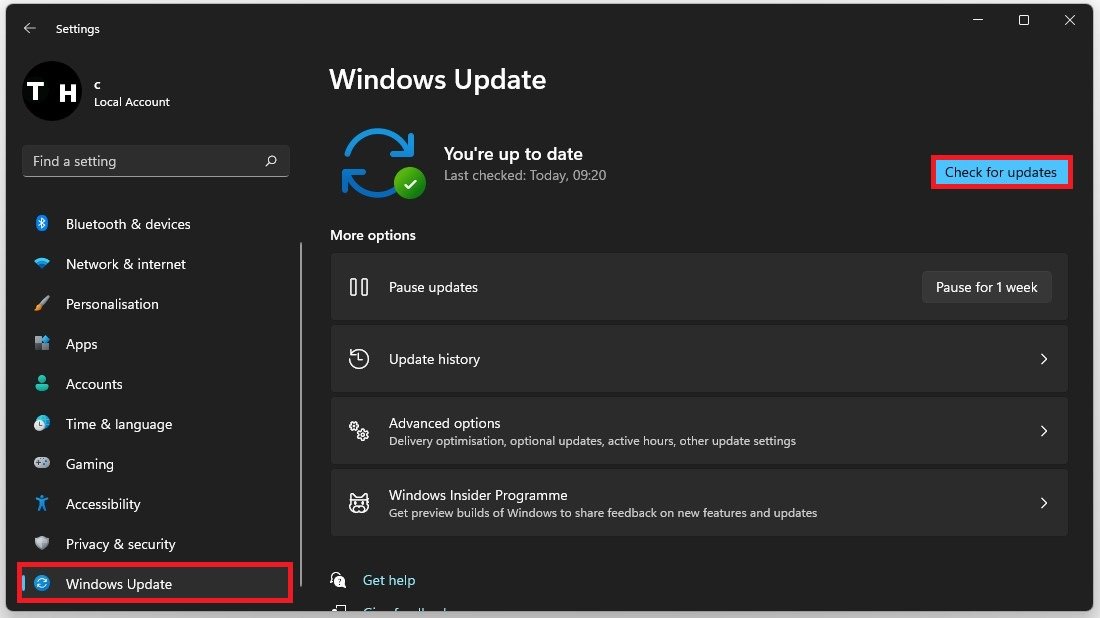The image size is (1100, 618).
Task: Click the pause icon beside Pause updates
Action: [358, 287]
